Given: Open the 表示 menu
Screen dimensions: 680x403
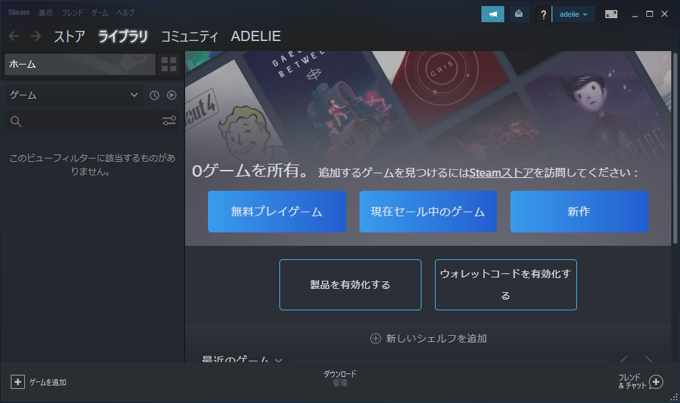Looking at the screenshot, I should [46, 13].
